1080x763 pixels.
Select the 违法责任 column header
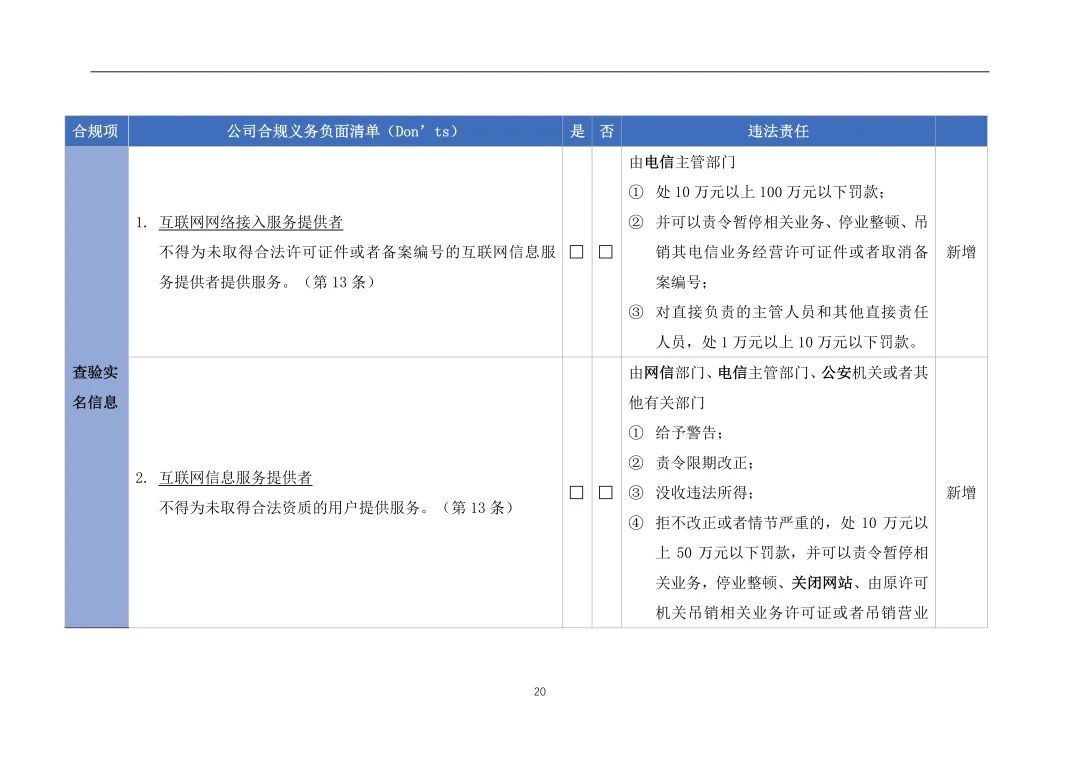tap(778, 131)
